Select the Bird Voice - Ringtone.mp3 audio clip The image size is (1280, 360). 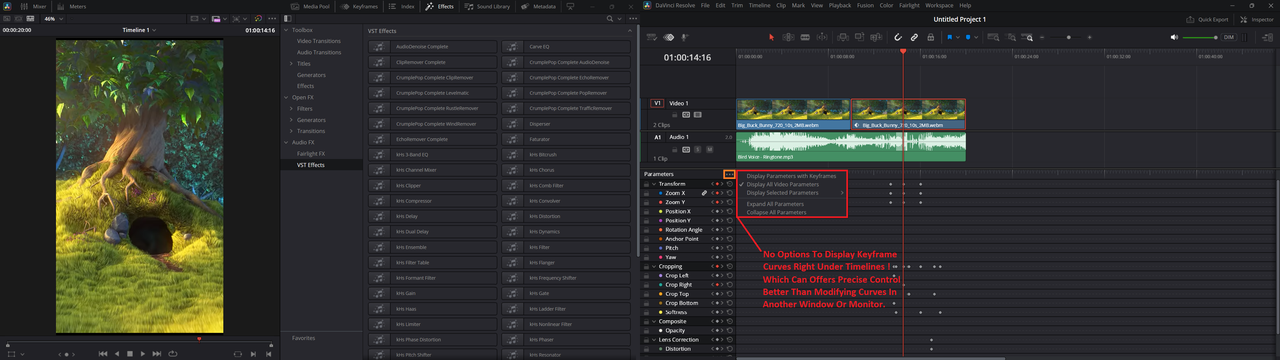pos(851,146)
